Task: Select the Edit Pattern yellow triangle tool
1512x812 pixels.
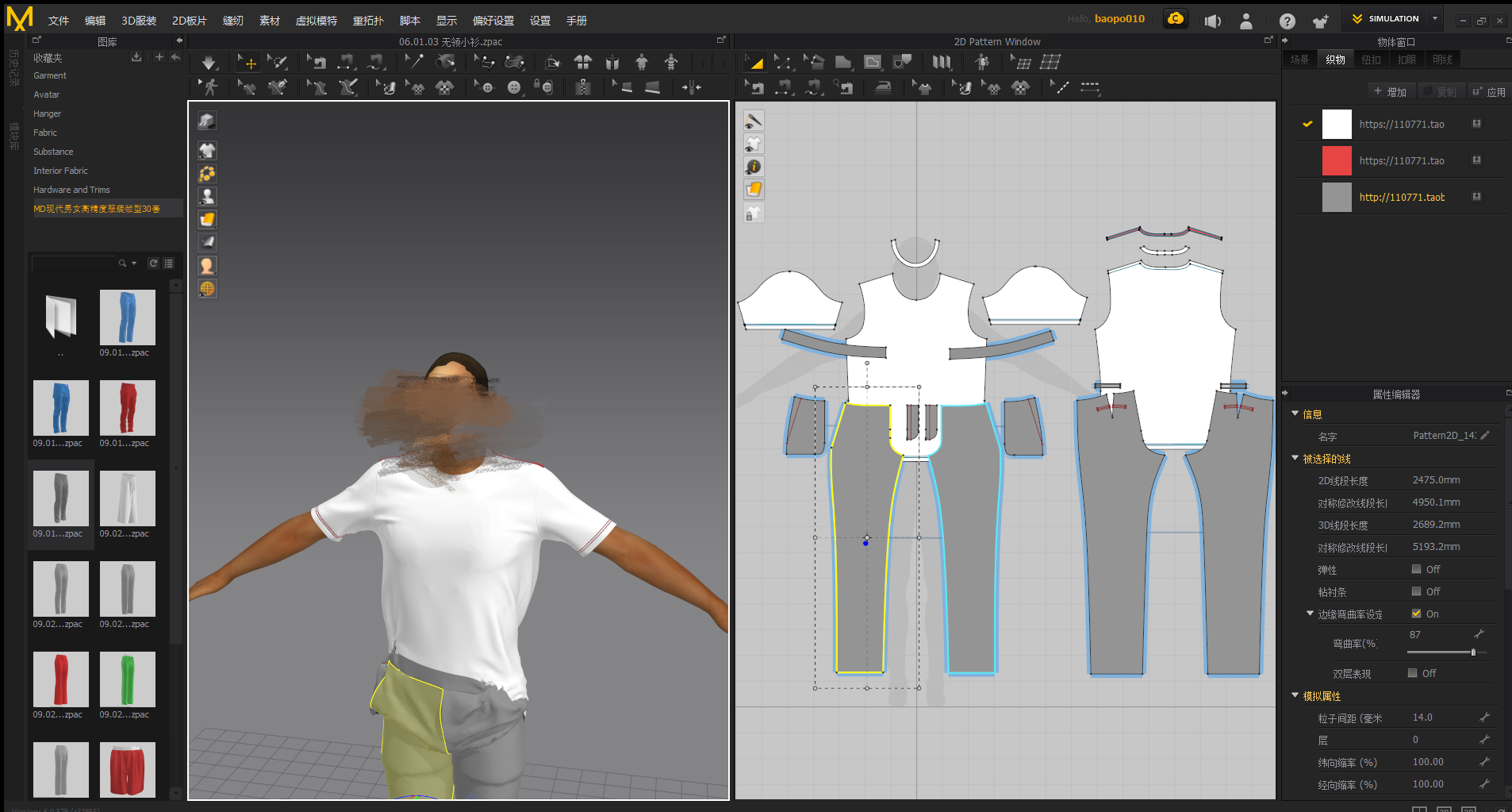Action: [754, 62]
